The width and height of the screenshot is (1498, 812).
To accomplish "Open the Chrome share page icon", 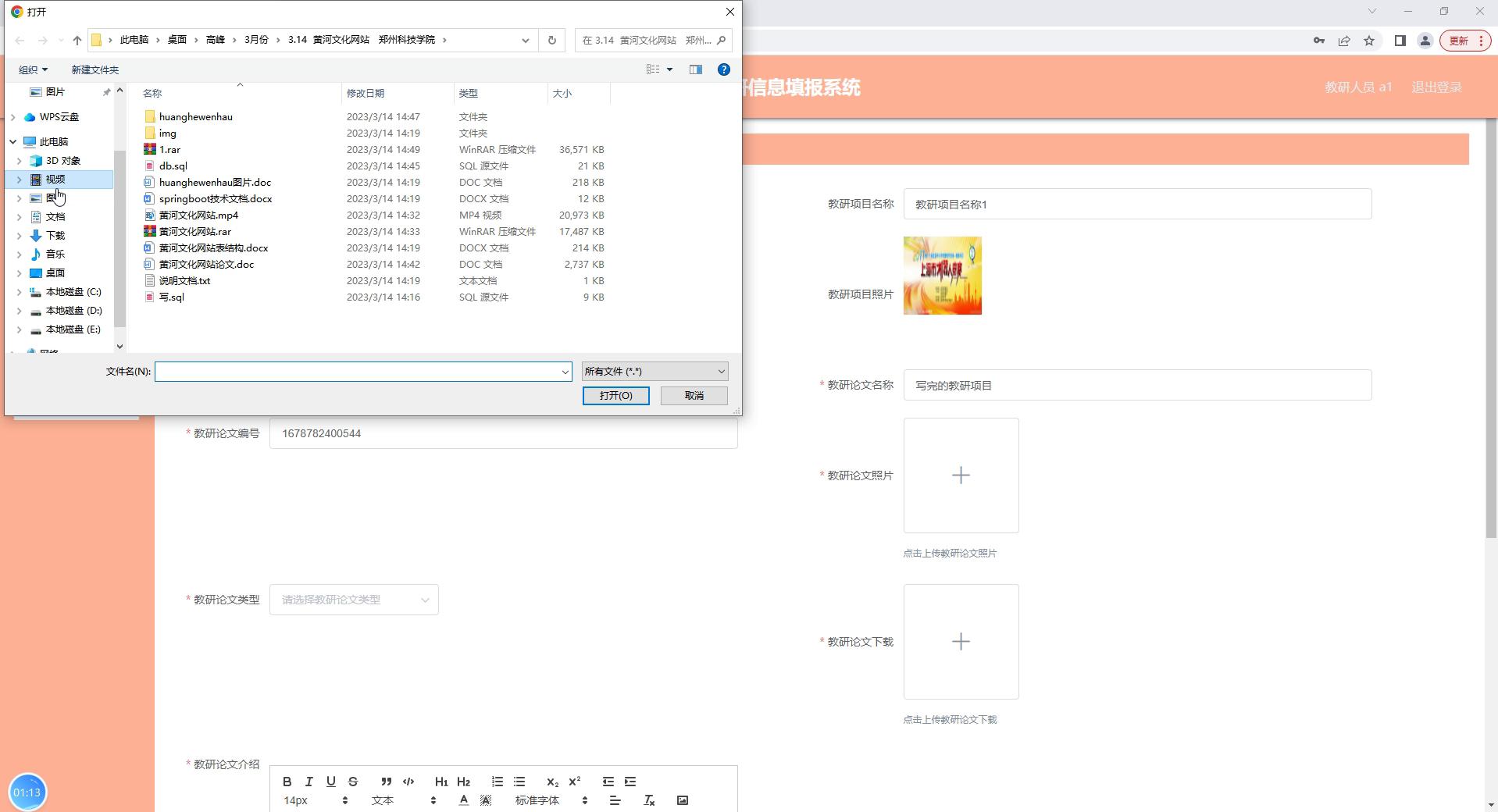I will click(1343, 41).
